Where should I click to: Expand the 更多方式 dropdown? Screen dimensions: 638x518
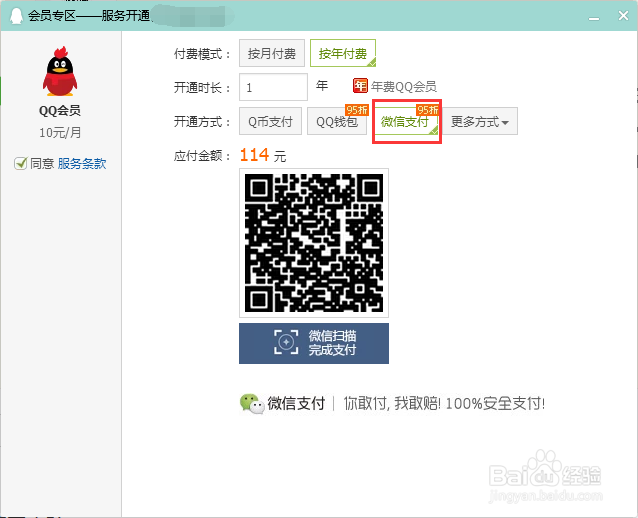pos(480,121)
